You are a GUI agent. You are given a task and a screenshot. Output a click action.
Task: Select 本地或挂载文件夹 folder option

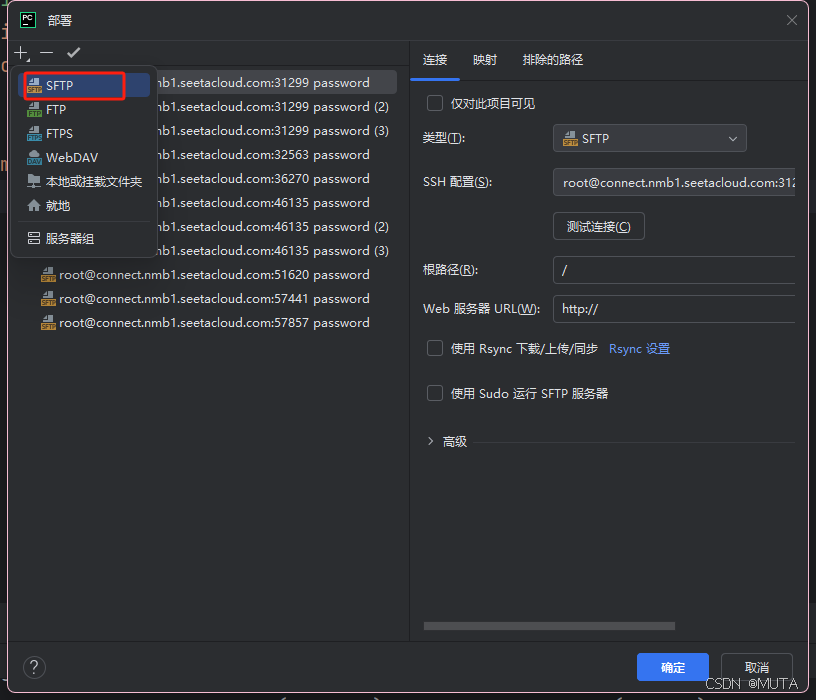click(x=93, y=182)
